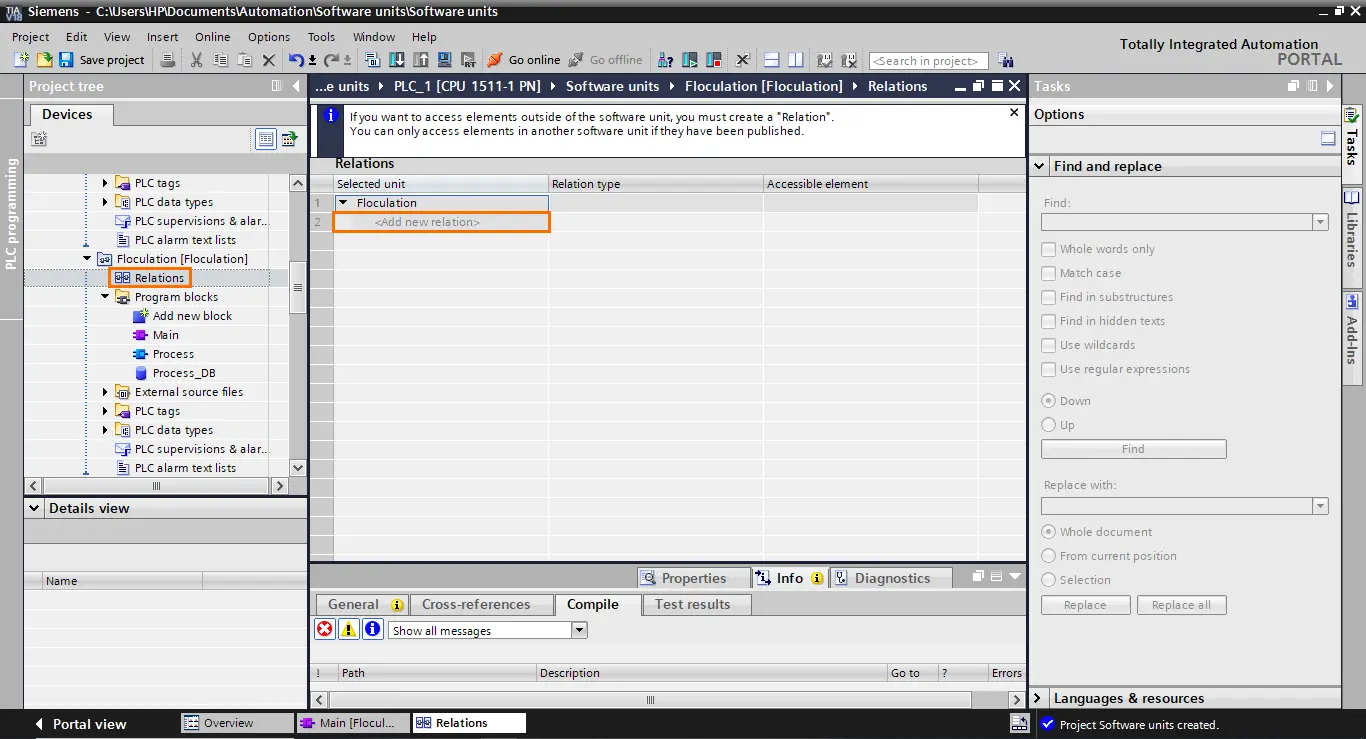Screen dimensions: 1366x739
Task: Click the Undo arrow icon
Action: pos(296,60)
